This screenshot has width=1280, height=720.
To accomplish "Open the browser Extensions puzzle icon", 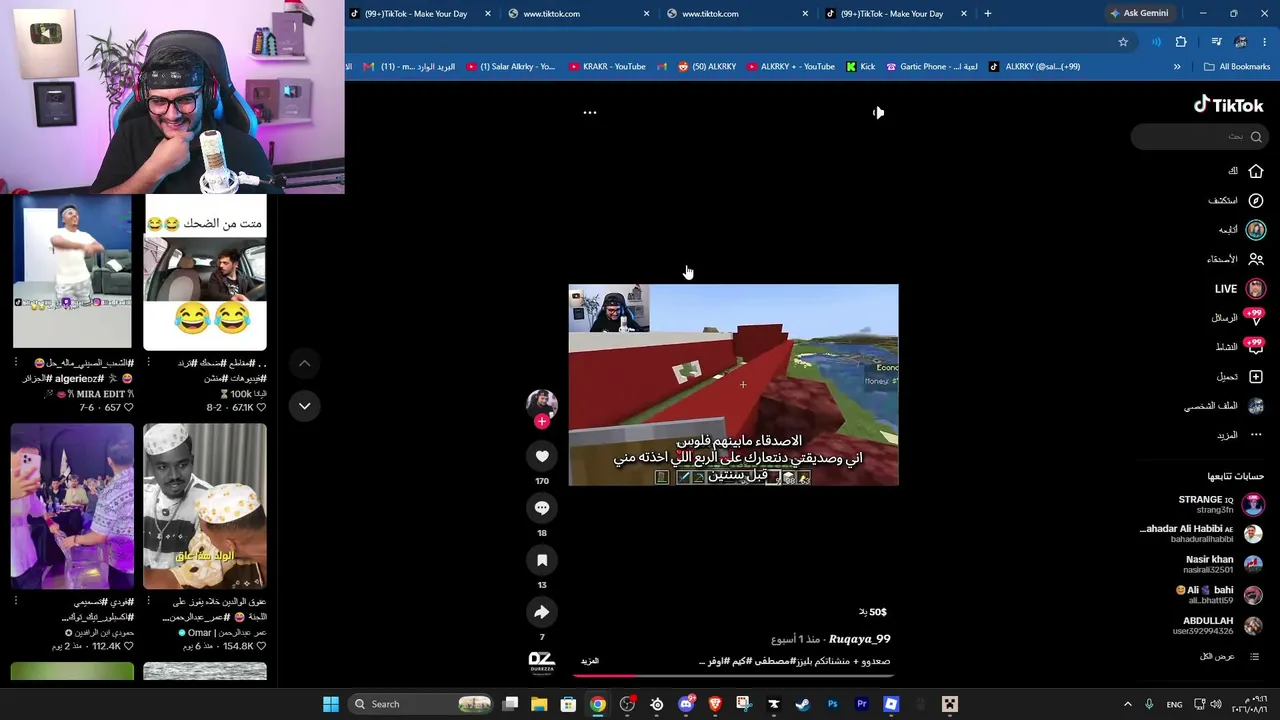I will point(1181,42).
